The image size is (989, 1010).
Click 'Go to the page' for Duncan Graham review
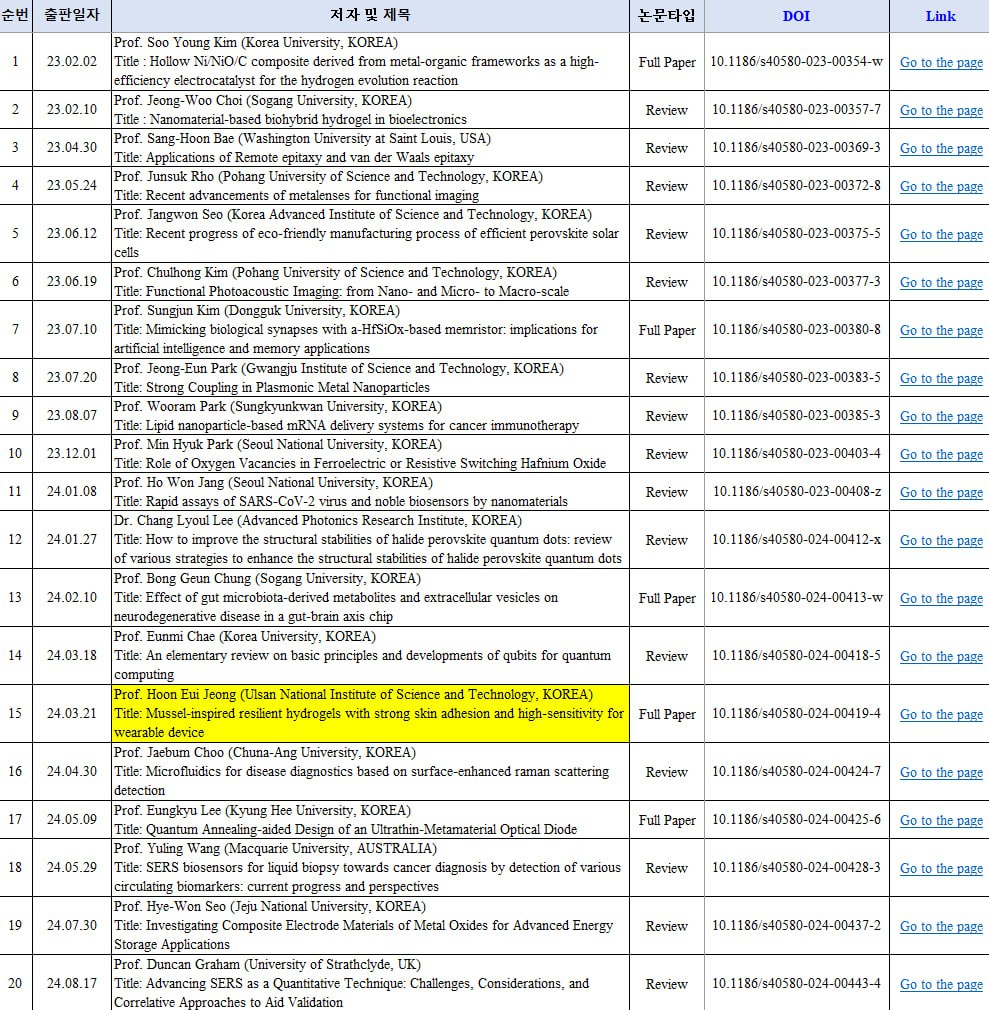pos(941,984)
